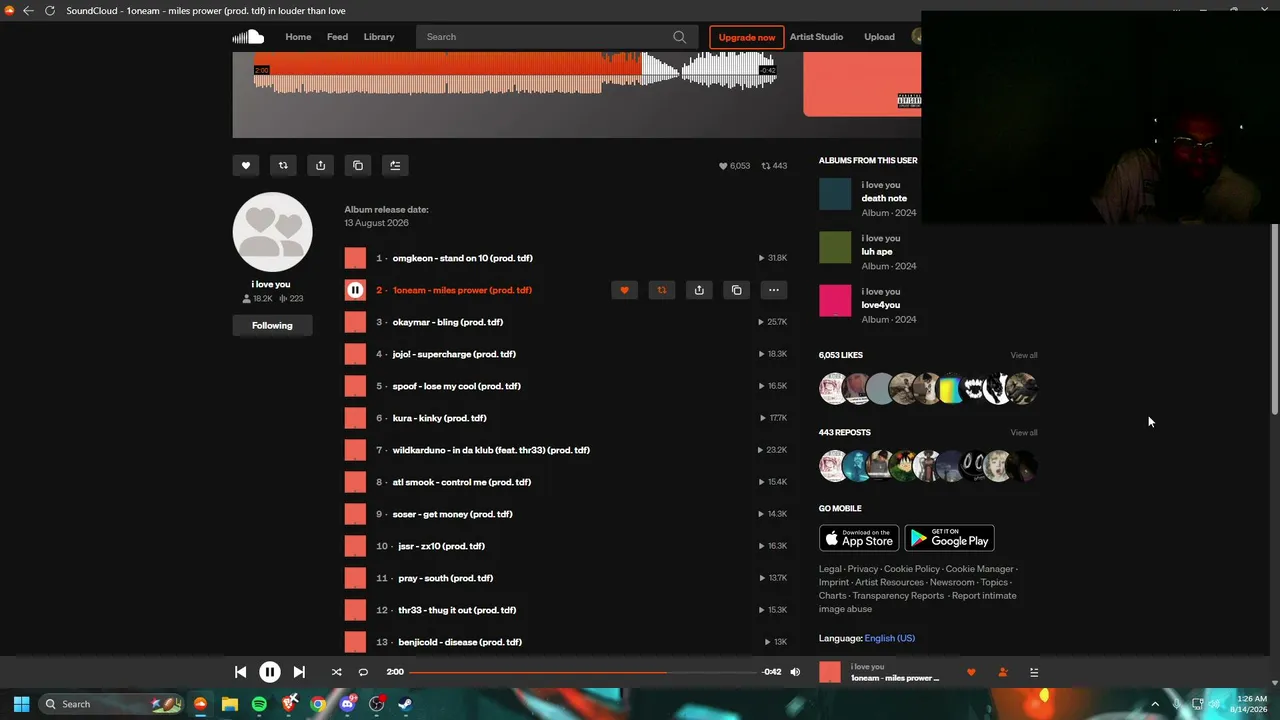1280x720 pixels.
Task: Change language via English (US) link
Action: click(890, 638)
